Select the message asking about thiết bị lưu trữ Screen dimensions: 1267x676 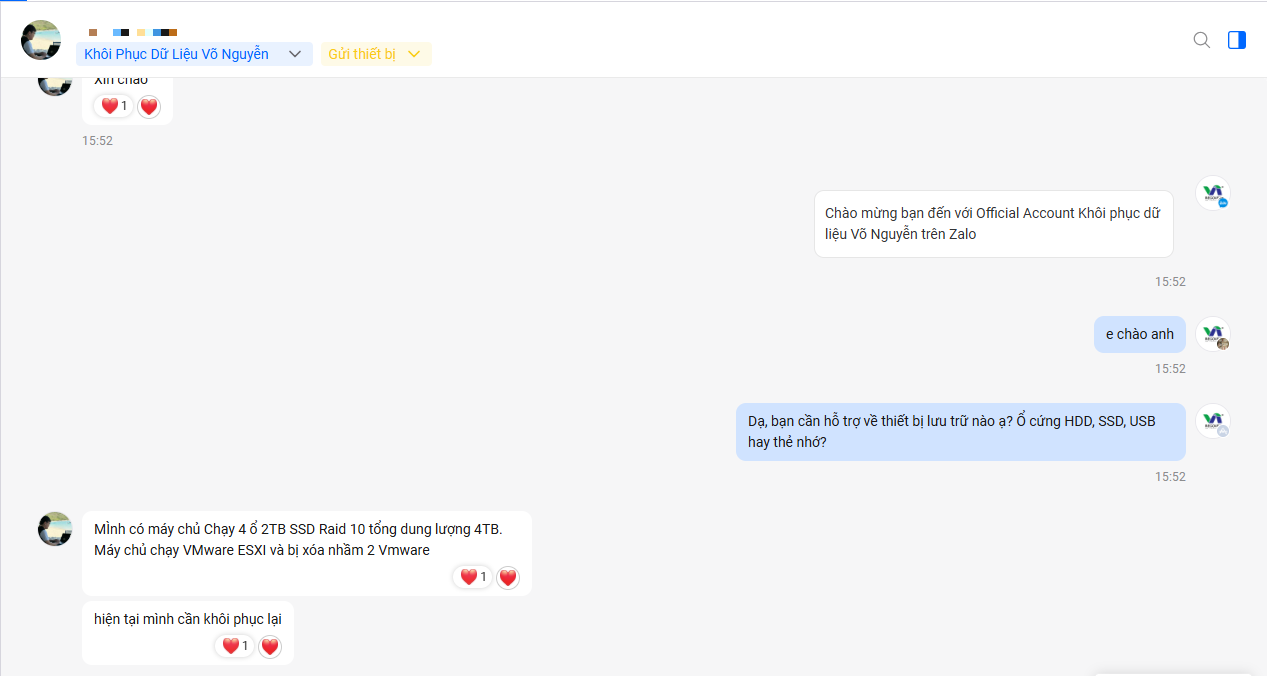[x=961, y=432]
